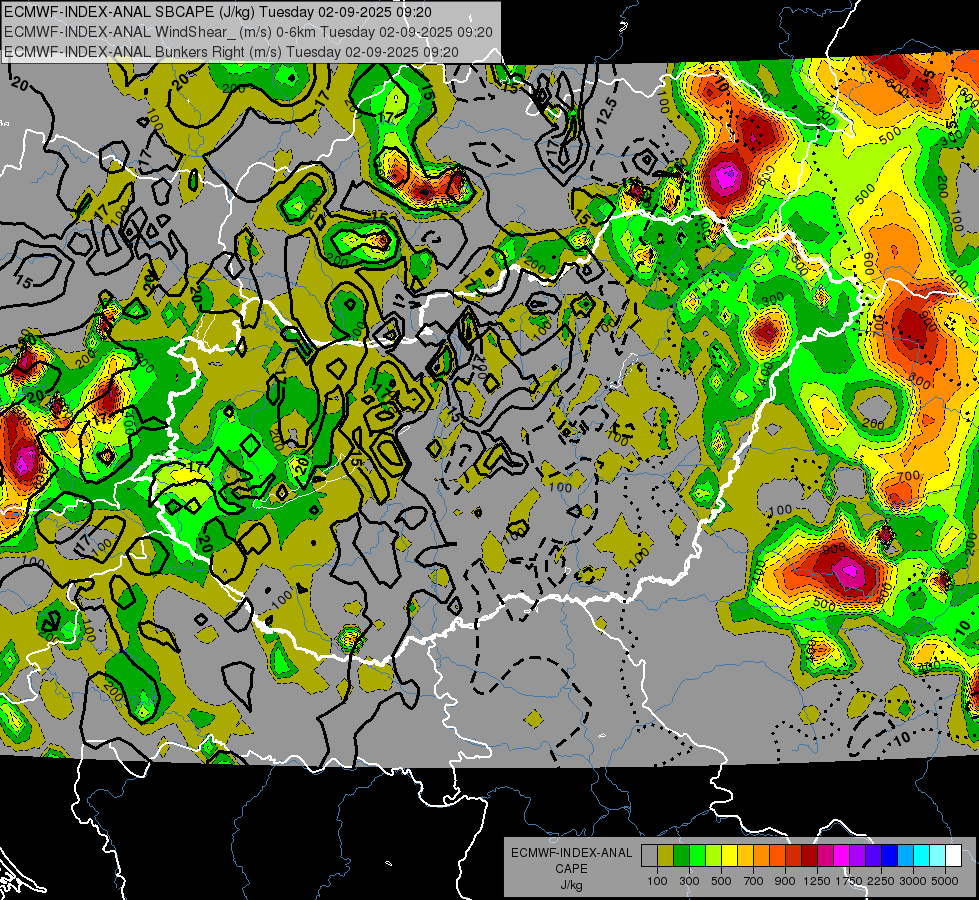Click the 'CAPE' legend label
This screenshot has height=900, width=979.
pyautogui.click(x=571, y=869)
